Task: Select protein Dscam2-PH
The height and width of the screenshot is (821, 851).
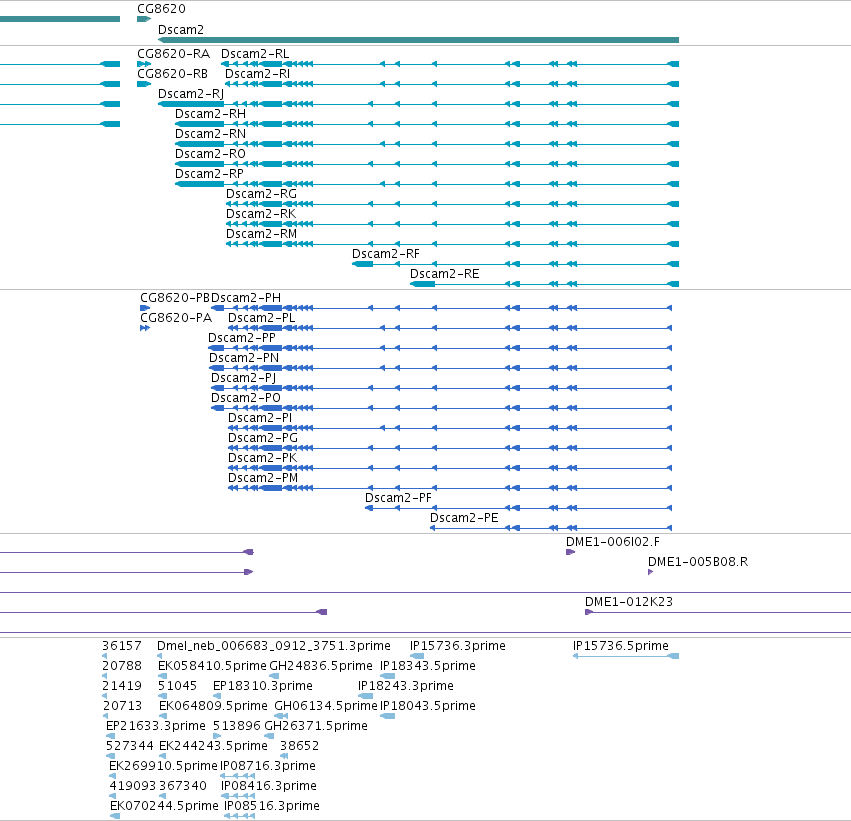Action: click(x=246, y=298)
